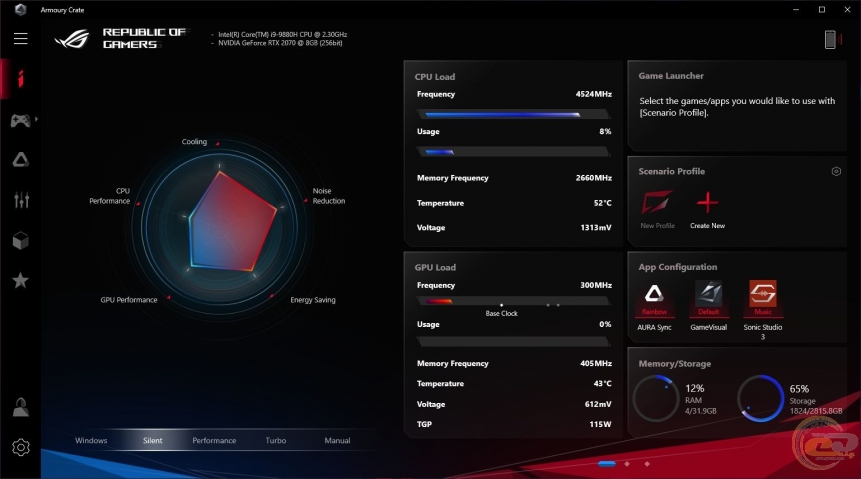Click the phone device icon in the header

click(x=830, y=40)
